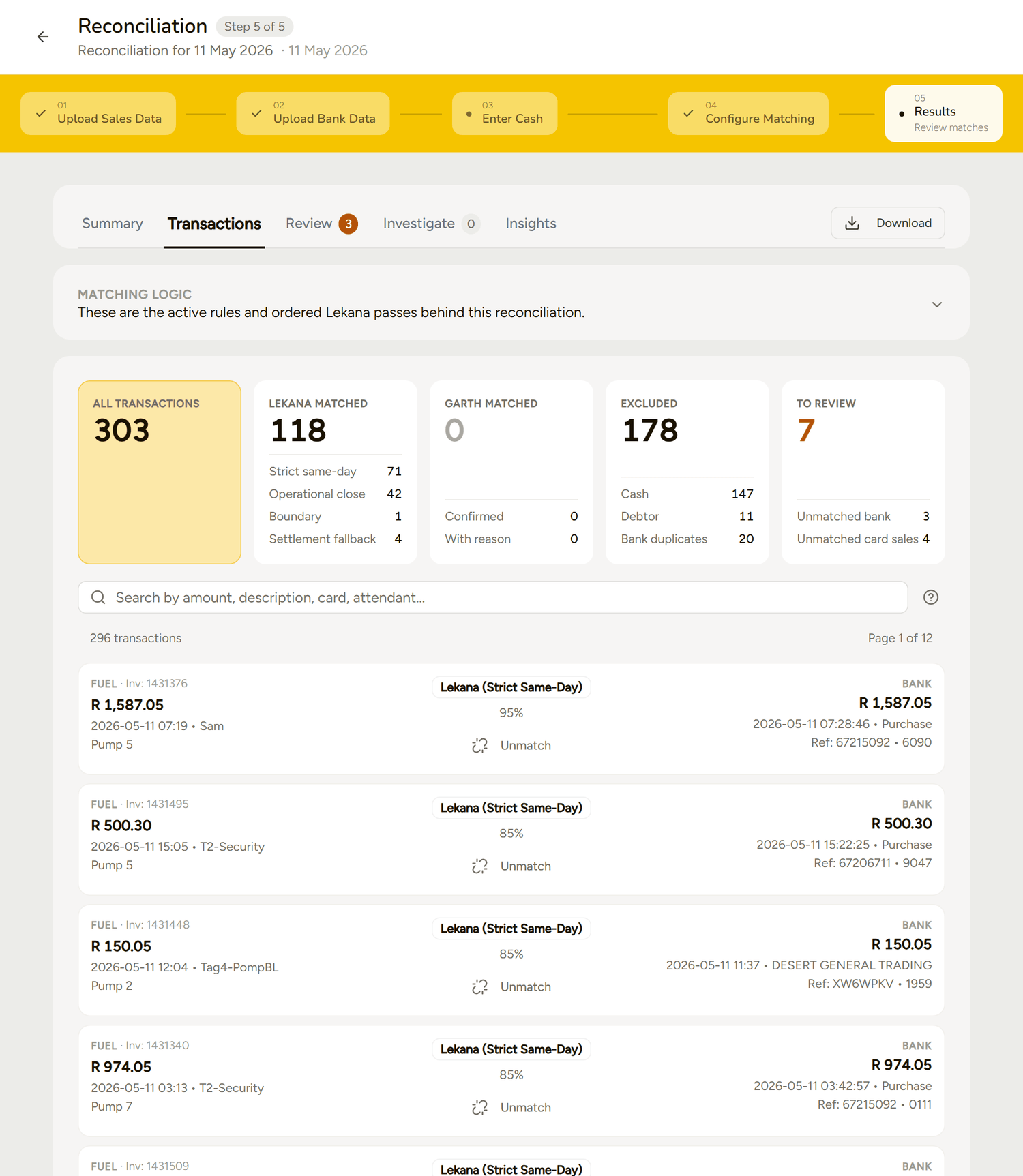Click unmatch icon for R 500.30 row
The height and width of the screenshot is (1176, 1023).
click(x=479, y=866)
